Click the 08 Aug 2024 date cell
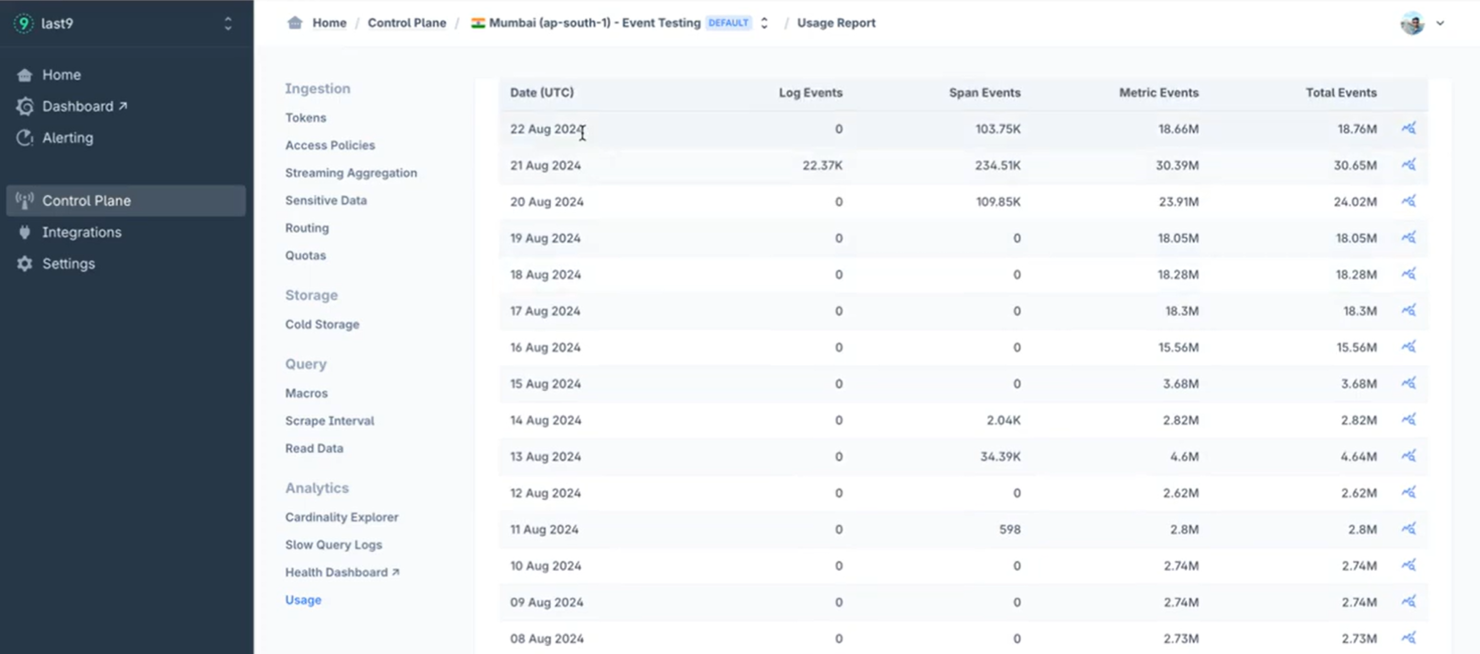 pyautogui.click(x=545, y=638)
